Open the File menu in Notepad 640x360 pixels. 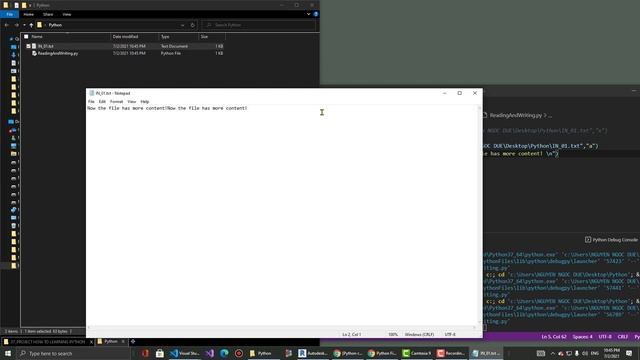click(x=91, y=102)
